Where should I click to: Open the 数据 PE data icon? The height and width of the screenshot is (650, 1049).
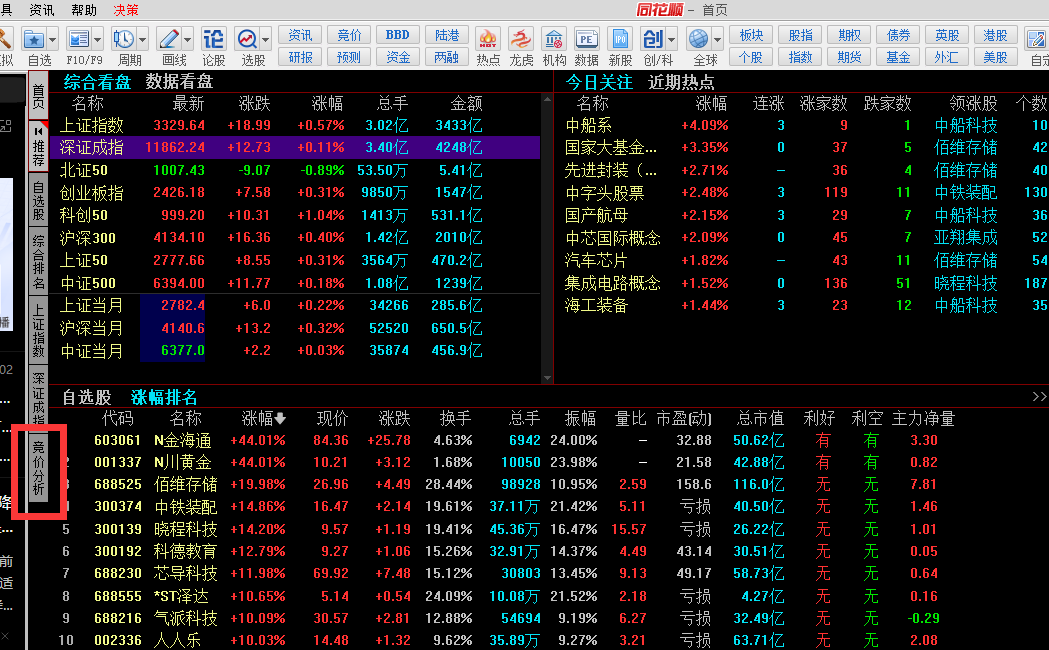coord(587,39)
